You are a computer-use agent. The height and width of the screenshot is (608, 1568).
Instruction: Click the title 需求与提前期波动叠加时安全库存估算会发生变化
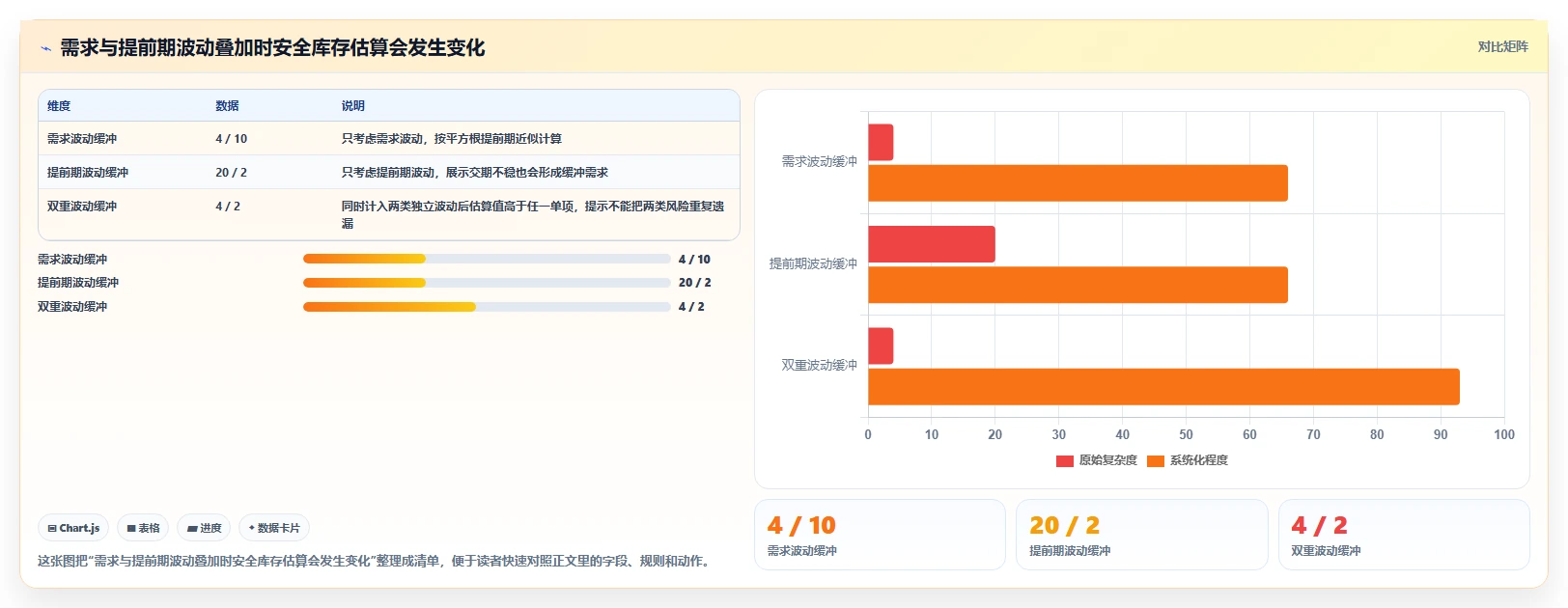[x=272, y=47]
